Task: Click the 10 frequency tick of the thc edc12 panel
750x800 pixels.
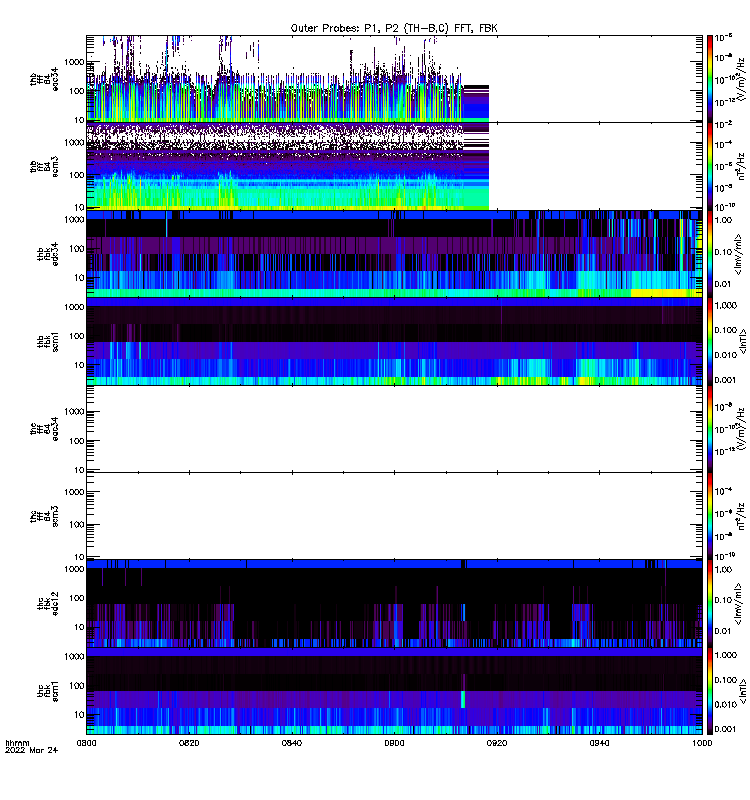Action: coord(80,627)
